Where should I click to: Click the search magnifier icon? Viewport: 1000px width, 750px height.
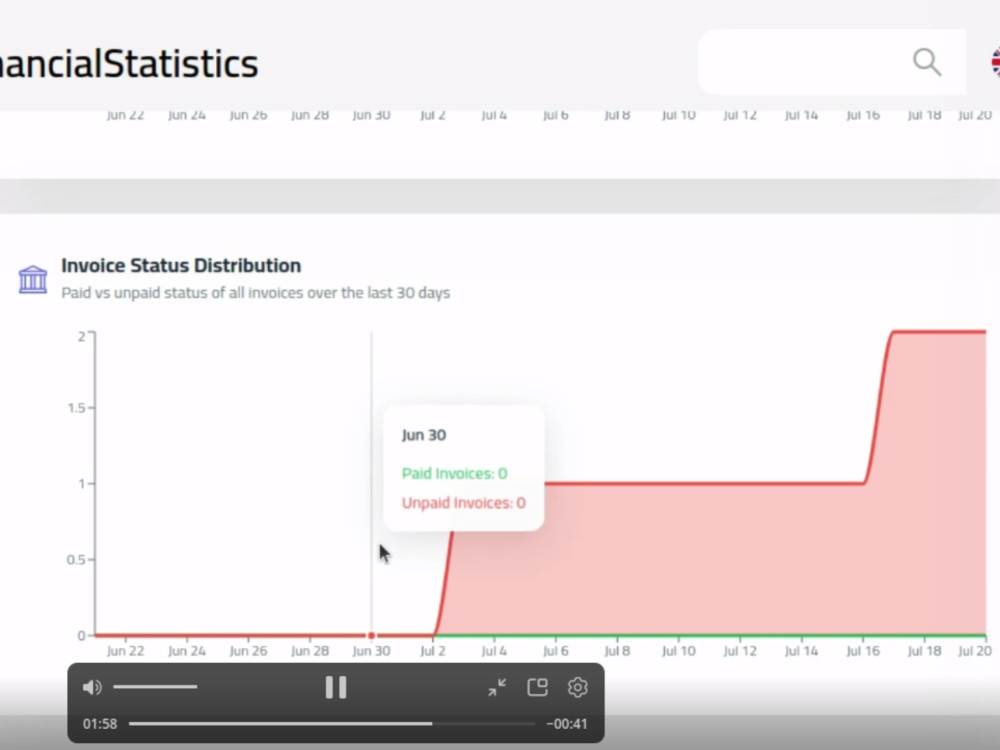tap(927, 62)
